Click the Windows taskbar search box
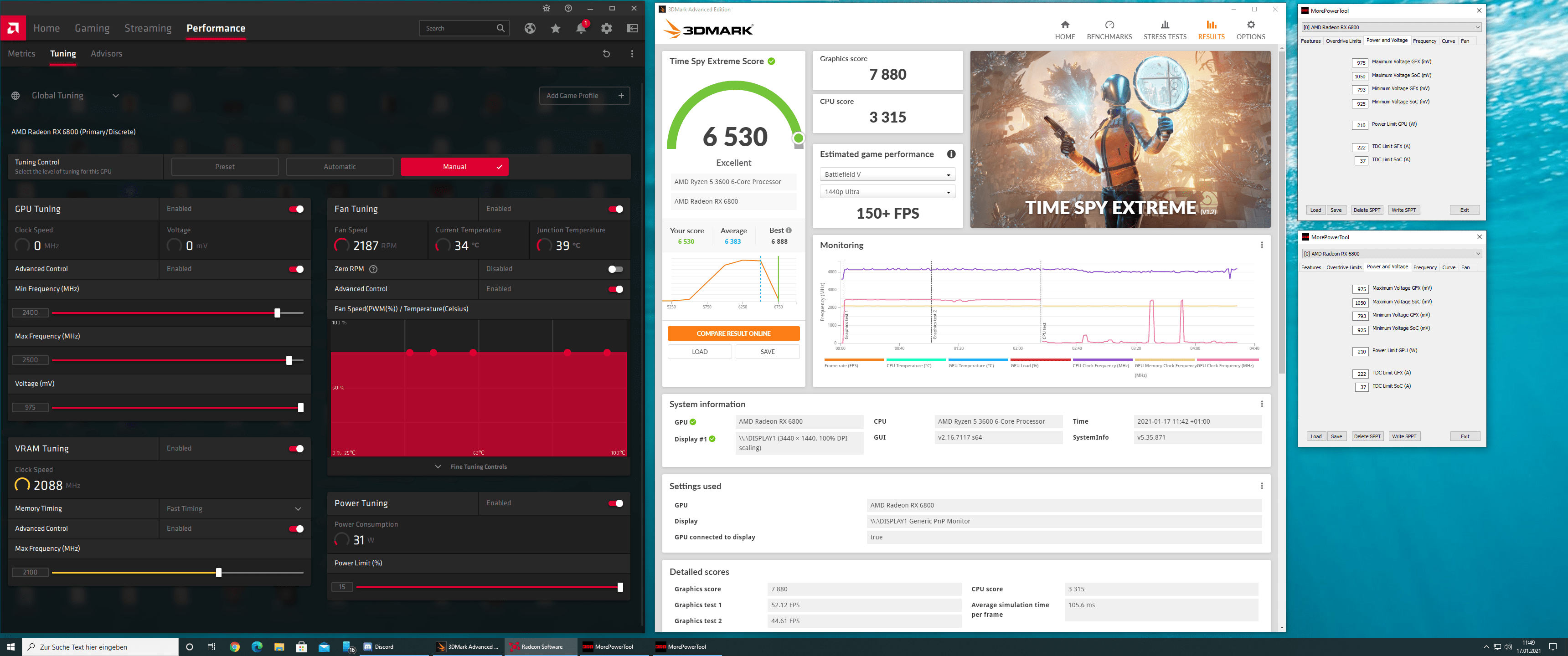The height and width of the screenshot is (656, 1568). pyautogui.click(x=100, y=647)
